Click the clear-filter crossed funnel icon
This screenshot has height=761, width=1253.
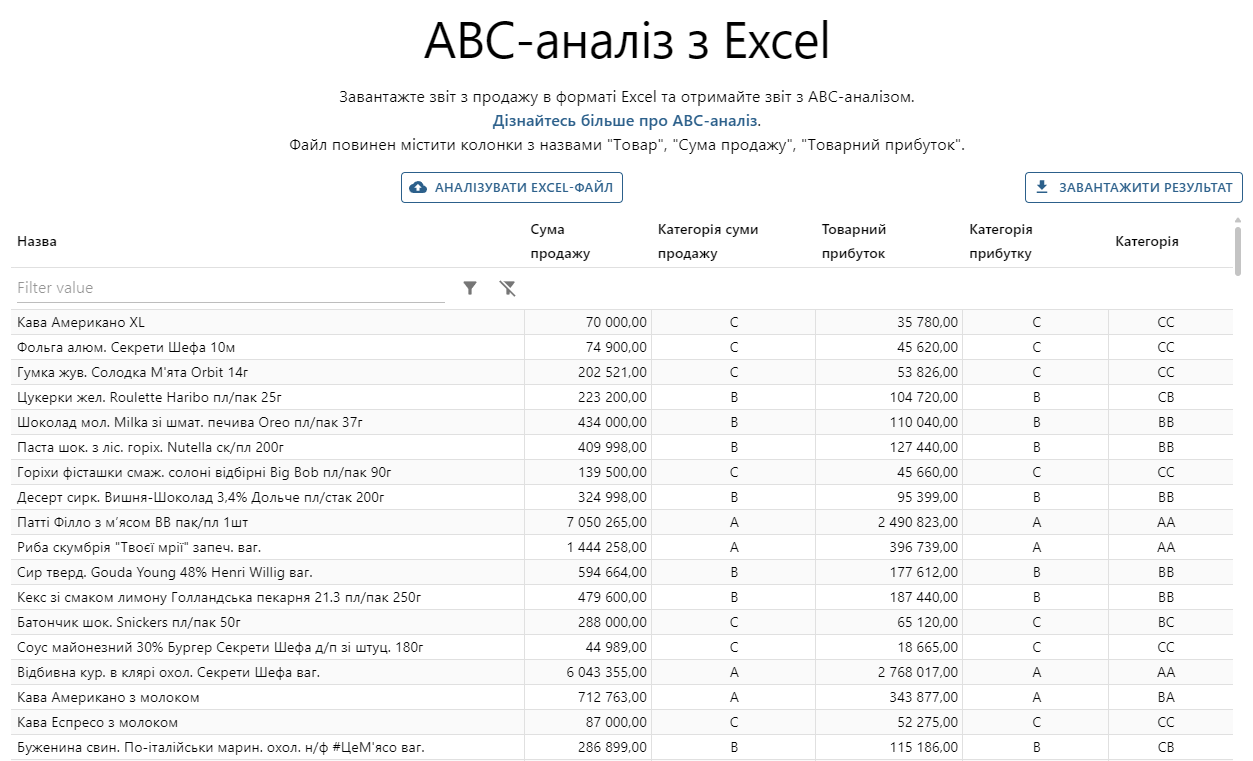(x=509, y=288)
